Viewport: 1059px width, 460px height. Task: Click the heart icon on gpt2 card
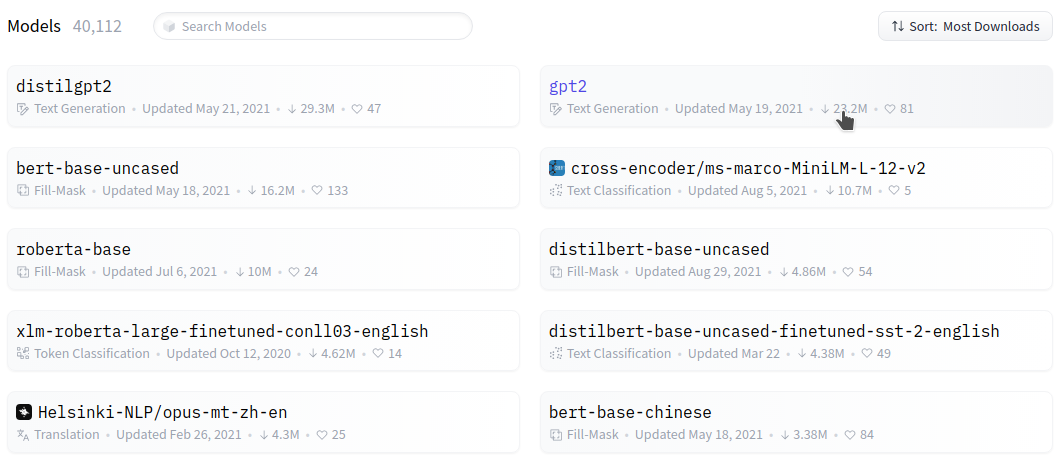(x=889, y=109)
